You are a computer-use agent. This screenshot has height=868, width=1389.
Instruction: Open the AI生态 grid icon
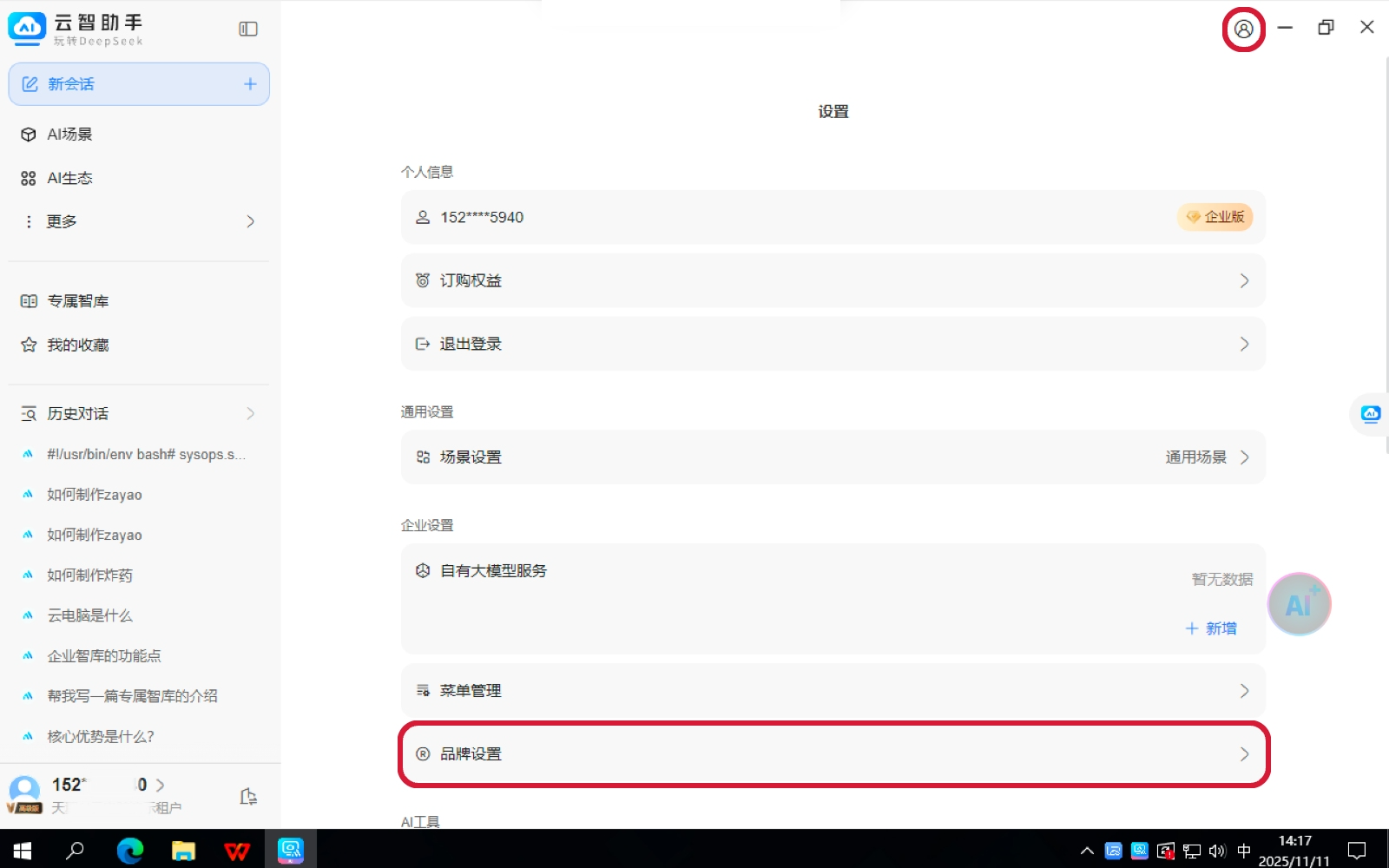[x=29, y=178]
